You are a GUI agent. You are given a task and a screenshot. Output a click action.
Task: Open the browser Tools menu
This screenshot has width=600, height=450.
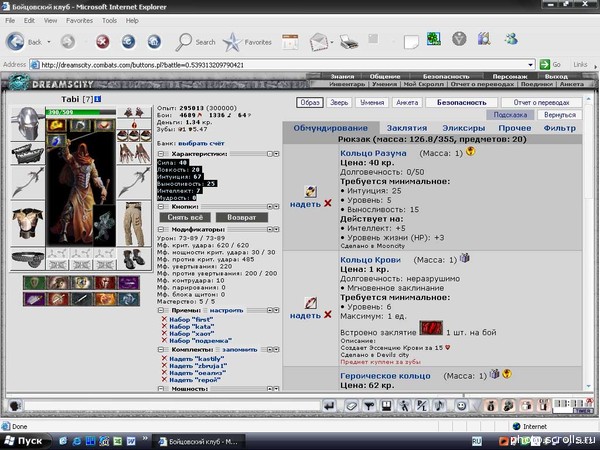(109, 21)
